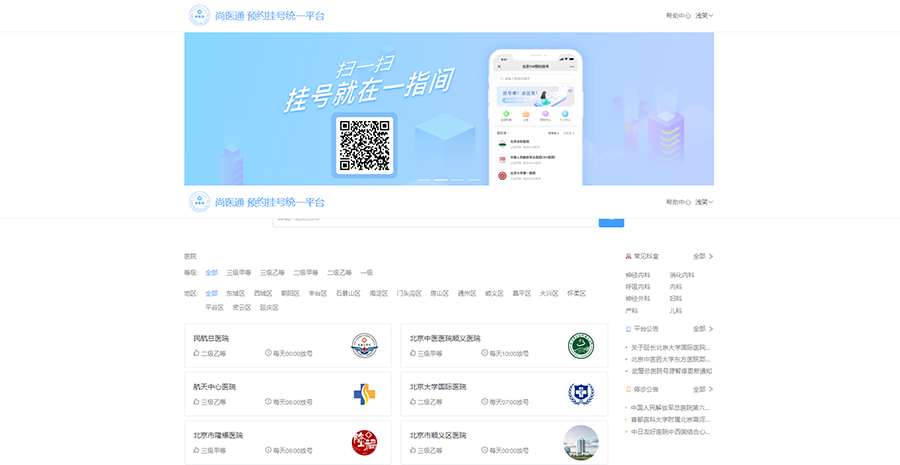Screen dimensions: 900x465
Task: Click the 尚医通 logo in the header below the banner
Action: (200, 202)
